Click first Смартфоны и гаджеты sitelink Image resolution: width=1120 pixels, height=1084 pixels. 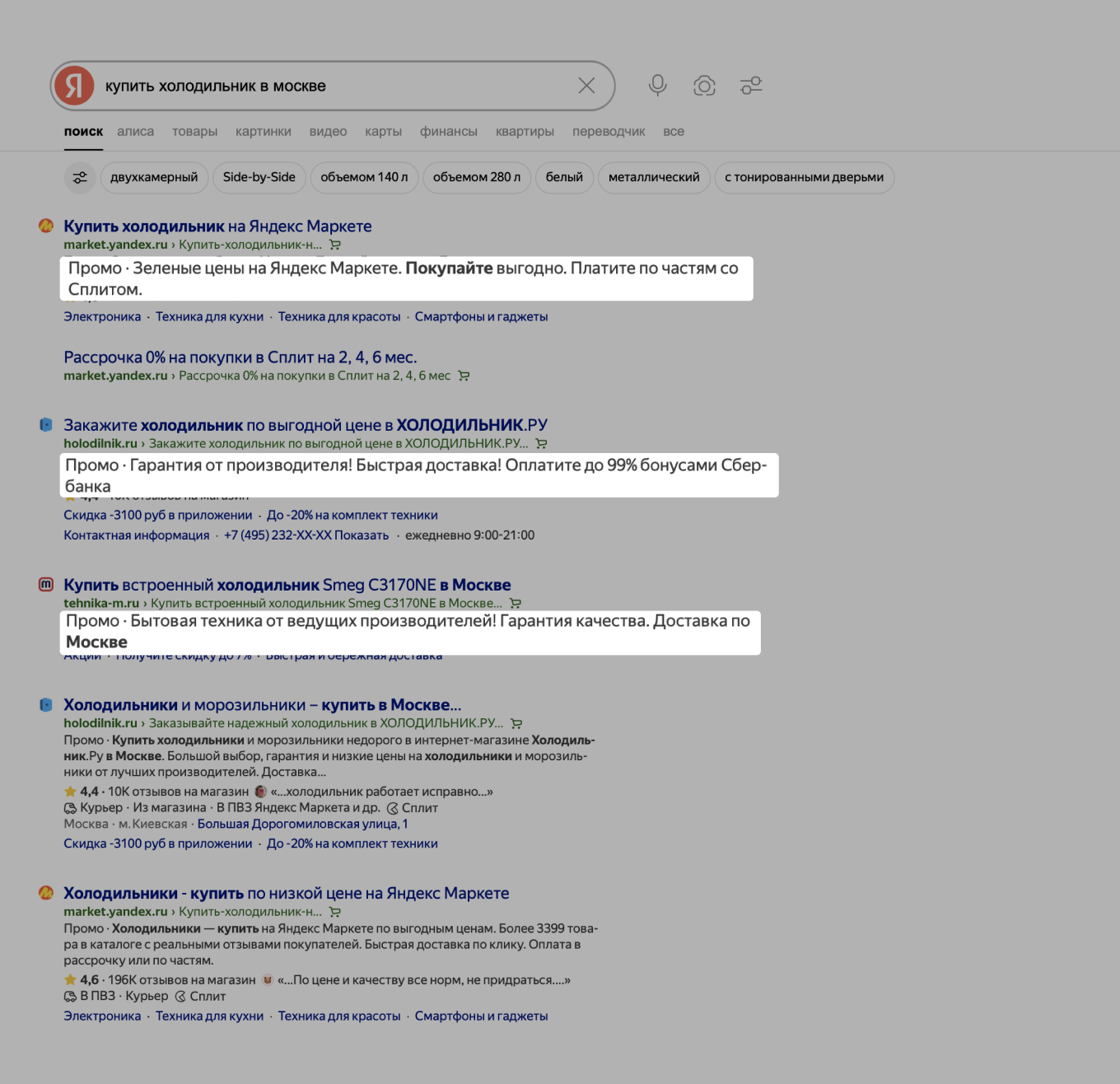(481, 316)
